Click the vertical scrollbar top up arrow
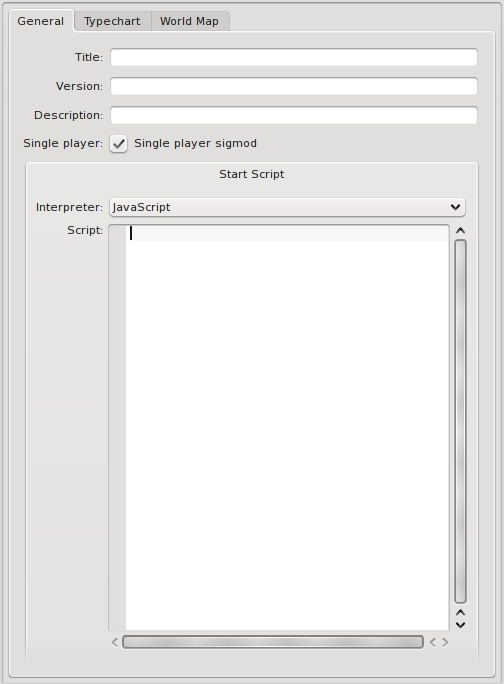This screenshot has height=684, width=504. coord(460,230)
